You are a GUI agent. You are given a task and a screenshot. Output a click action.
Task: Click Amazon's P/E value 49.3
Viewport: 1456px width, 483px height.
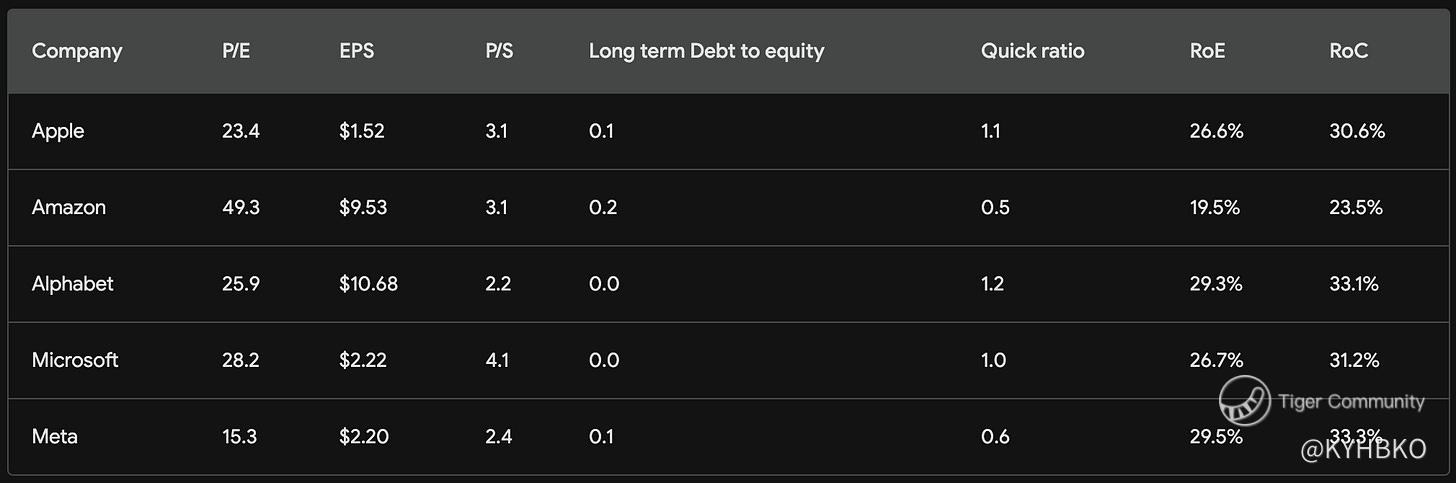pos(241,208)
